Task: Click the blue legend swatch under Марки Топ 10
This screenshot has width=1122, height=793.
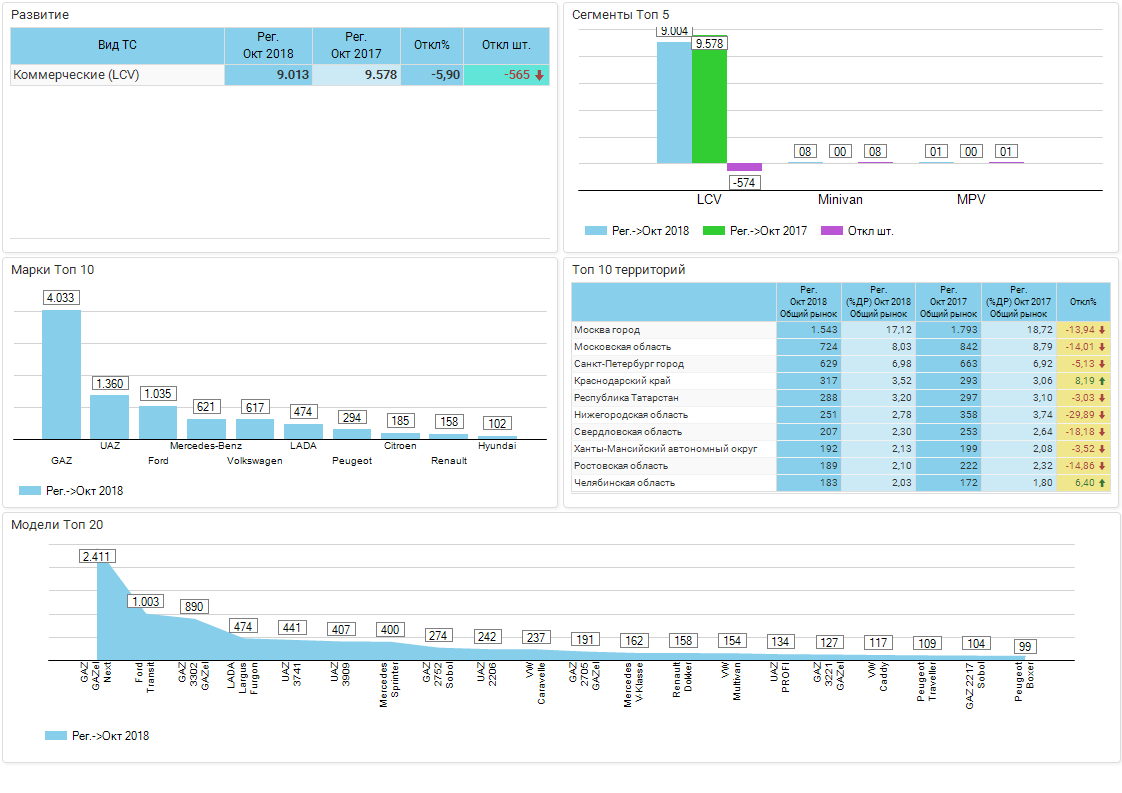Action: tap(29, 490)
